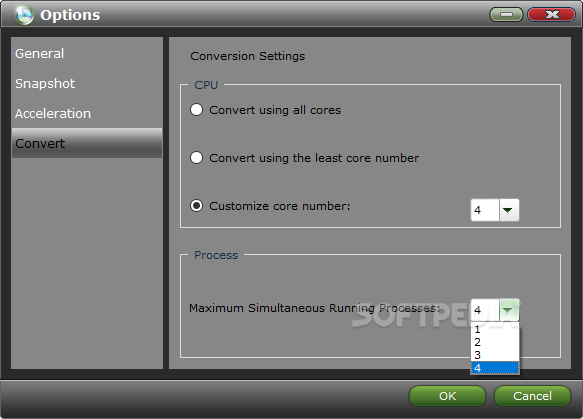This screenshot has height=419, width=583.
Task: Click the Conversion Settings heading
Action: pyautogui.click(x=248, y=56)
